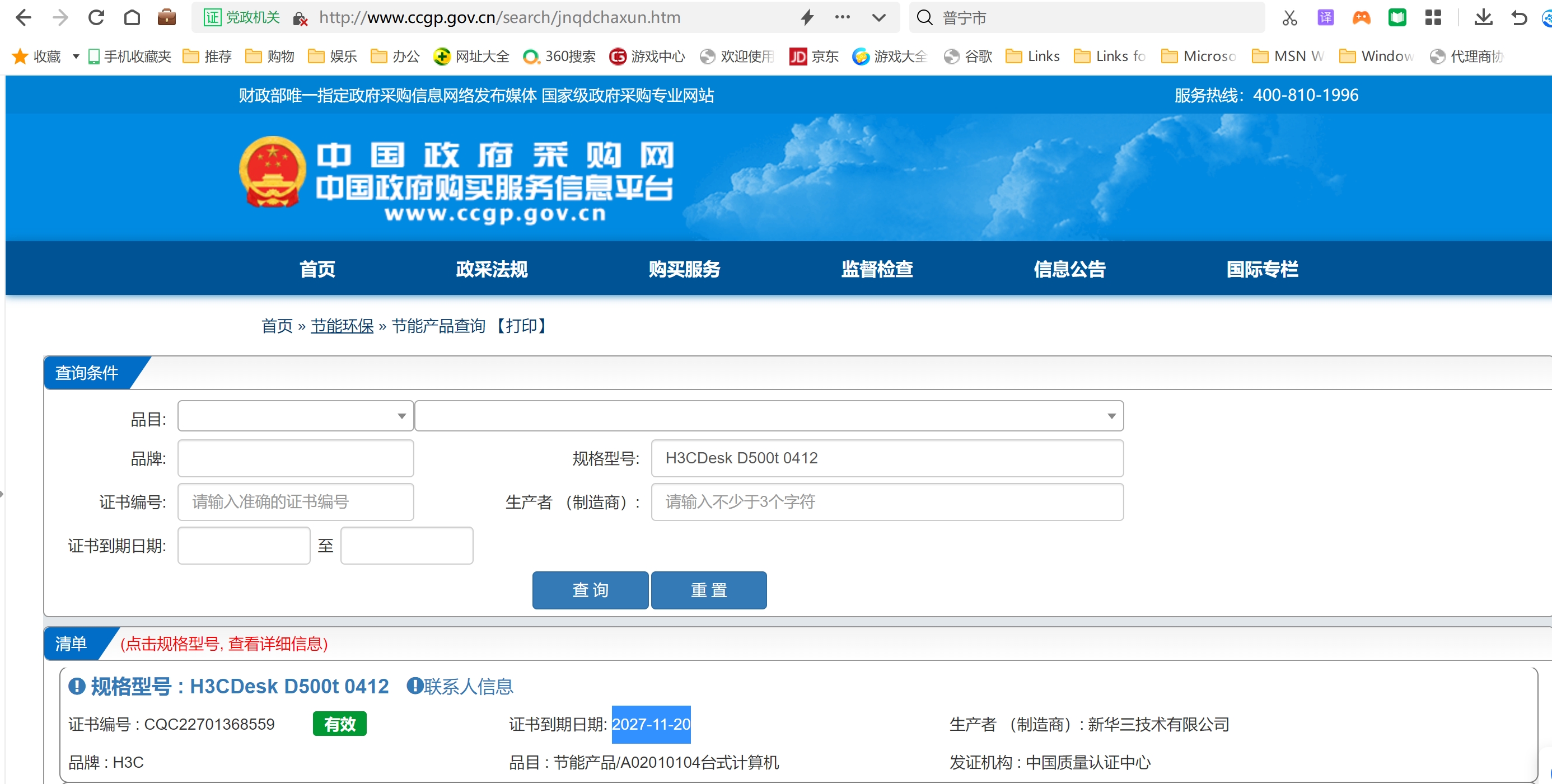This screenshot has width=1552, height=784.
Task: Open the 游戏大全 bookmark
Action: 890,57
